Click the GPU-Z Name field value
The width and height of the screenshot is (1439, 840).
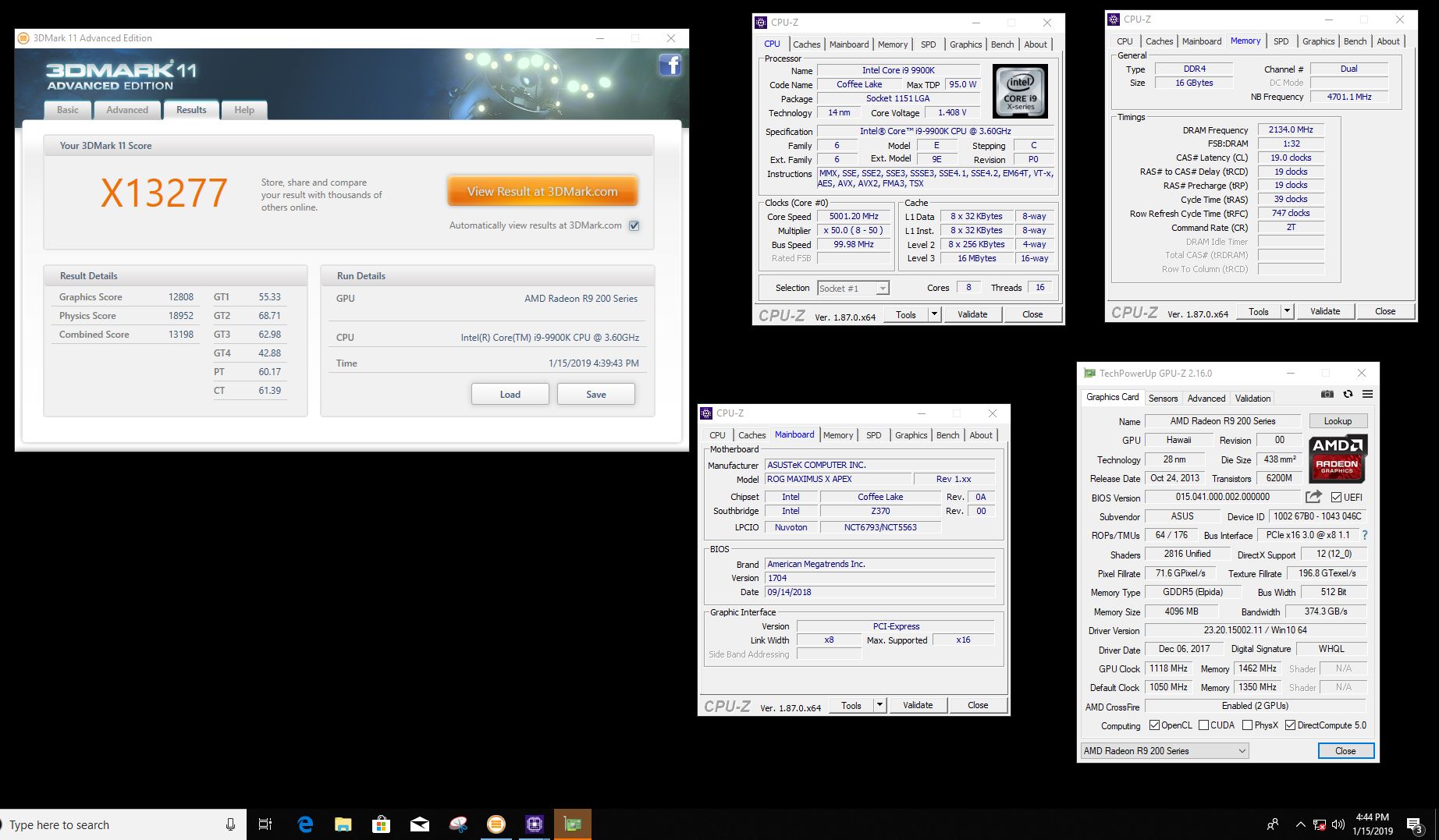coord(1223,421)
